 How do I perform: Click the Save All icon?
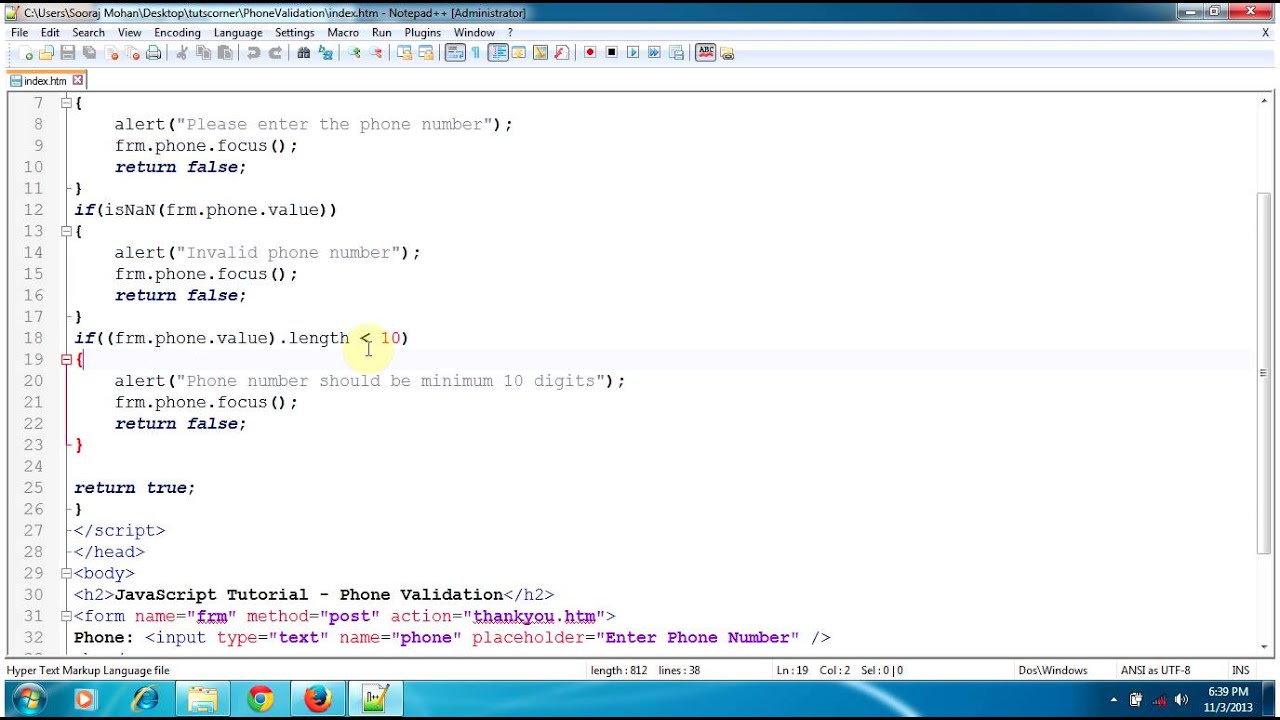click(x=88, y=52)
